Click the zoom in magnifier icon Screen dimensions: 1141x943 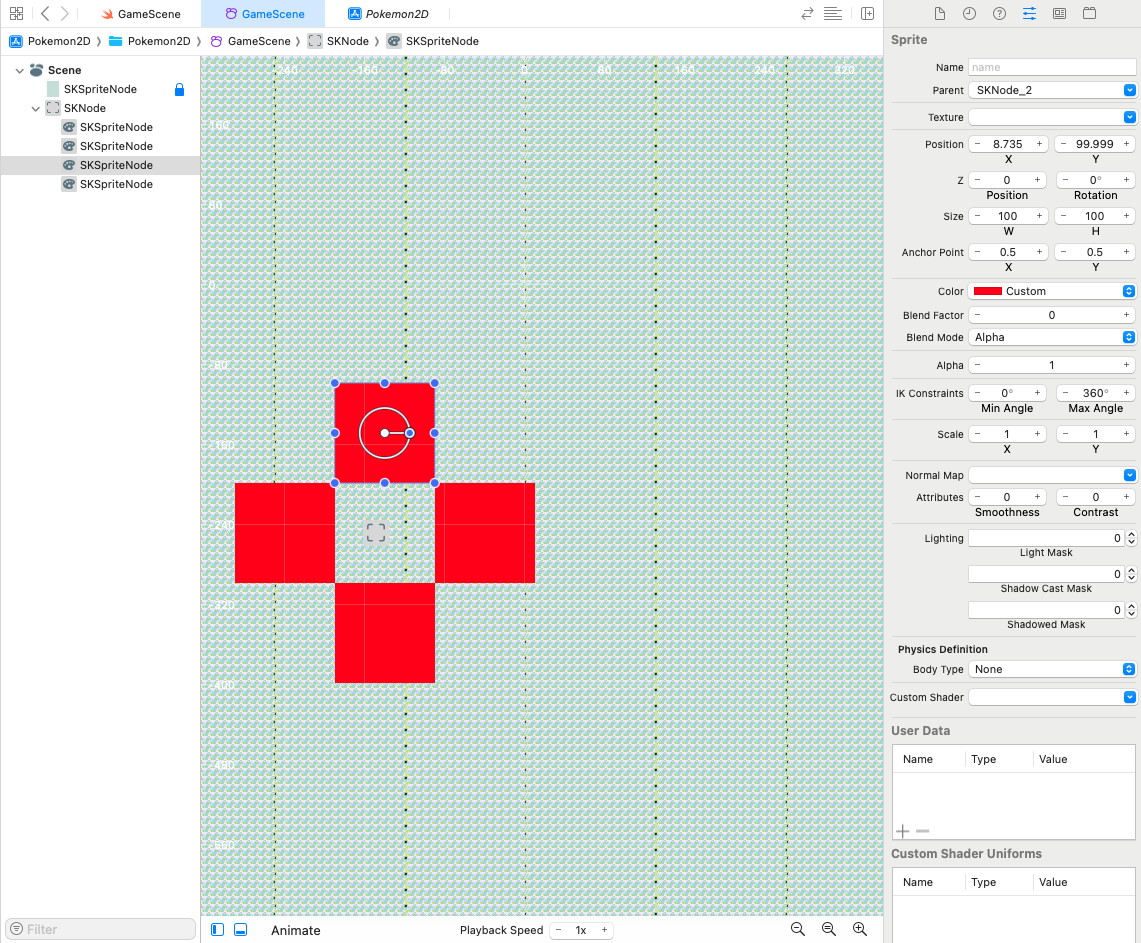[860, 929]
